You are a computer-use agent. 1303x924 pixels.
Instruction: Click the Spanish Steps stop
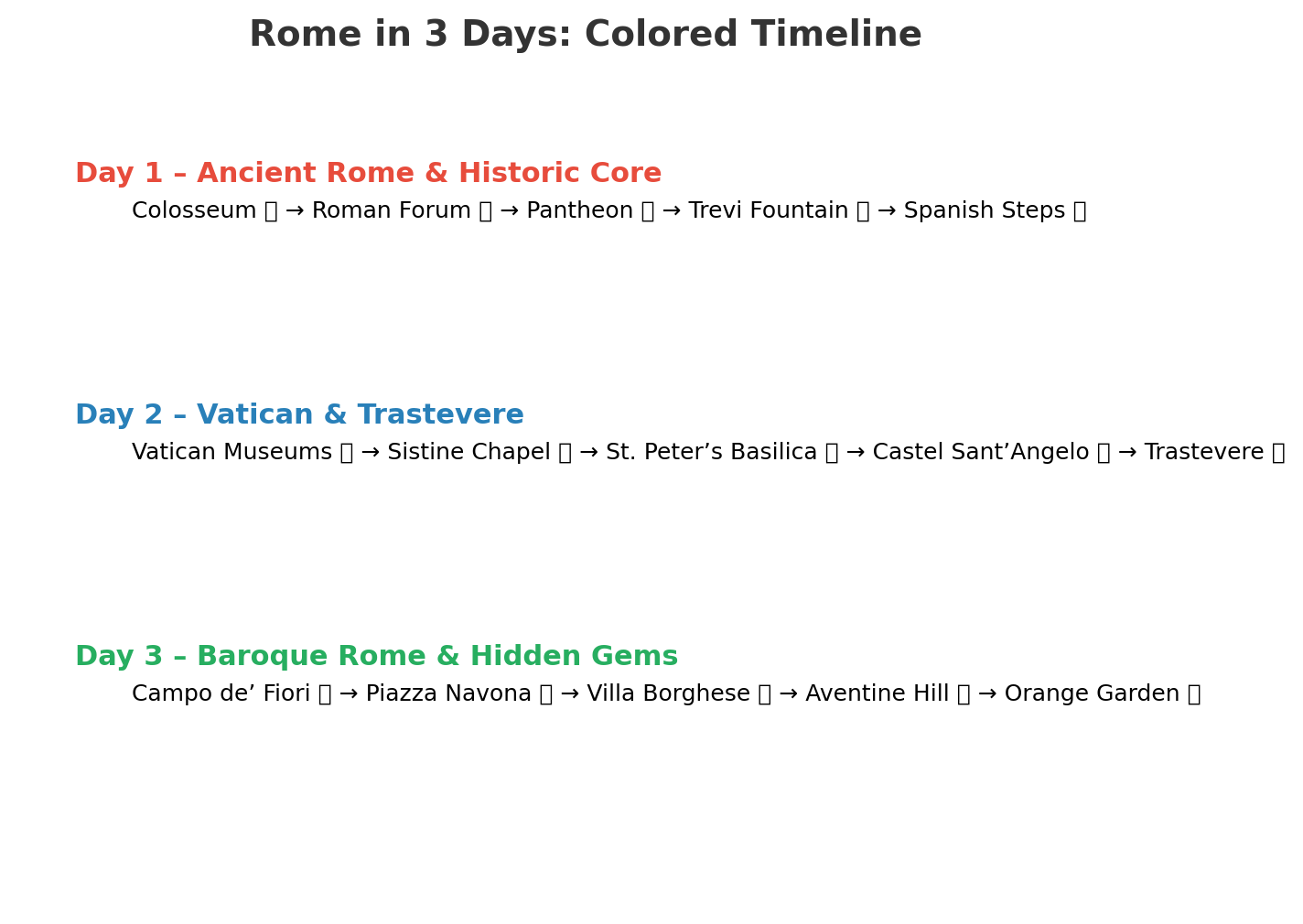pyautogui.click(x=985, y=210)
